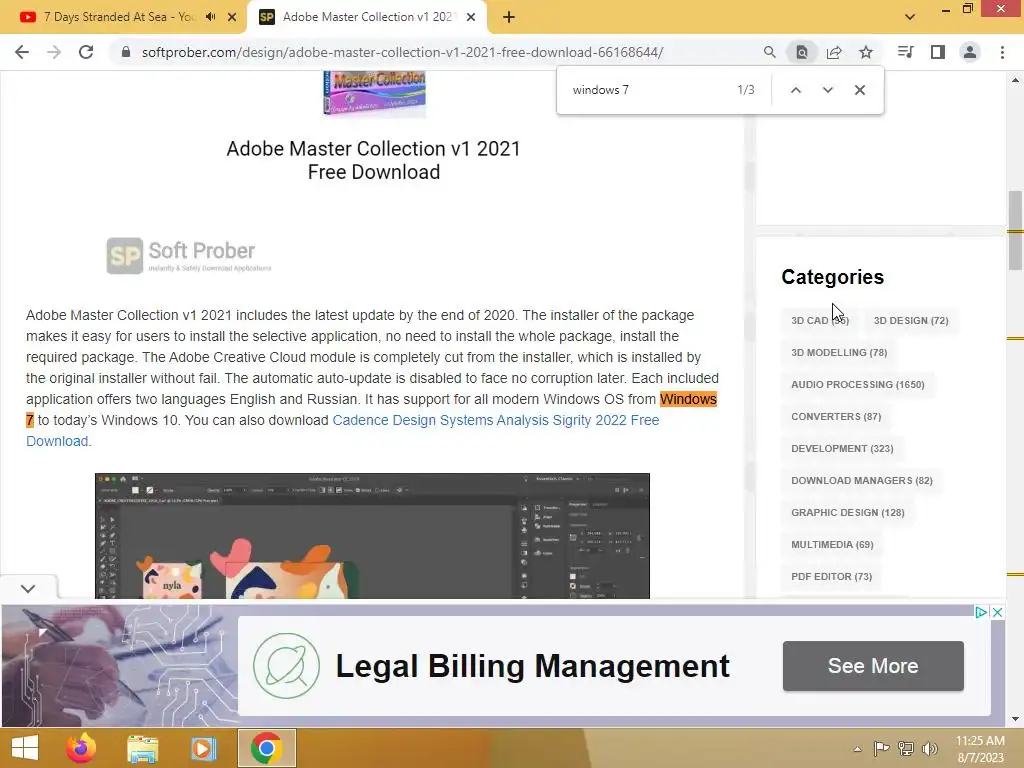Screen dimensions: 1024x768
Task: Collapse the bottom ad with chevron
Action: click(27, 588)
